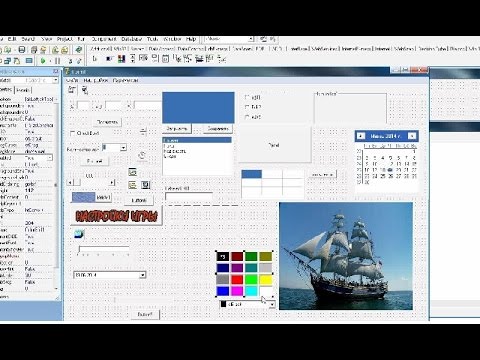Viewport: 480px width, 360px height.
Task: Pick the ColorGrid component in the palette
Action: tap(121, 59)
